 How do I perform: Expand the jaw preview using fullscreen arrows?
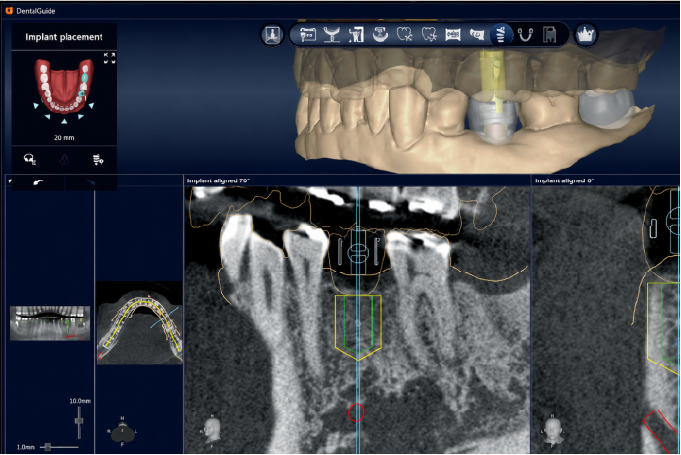[x=109, y=58]
